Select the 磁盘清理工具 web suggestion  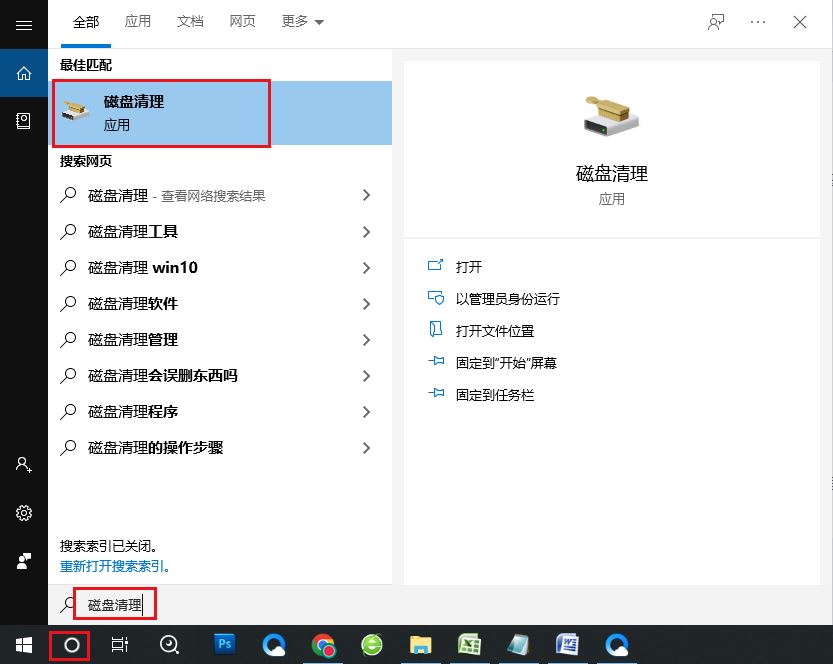[x=132, y=232]
